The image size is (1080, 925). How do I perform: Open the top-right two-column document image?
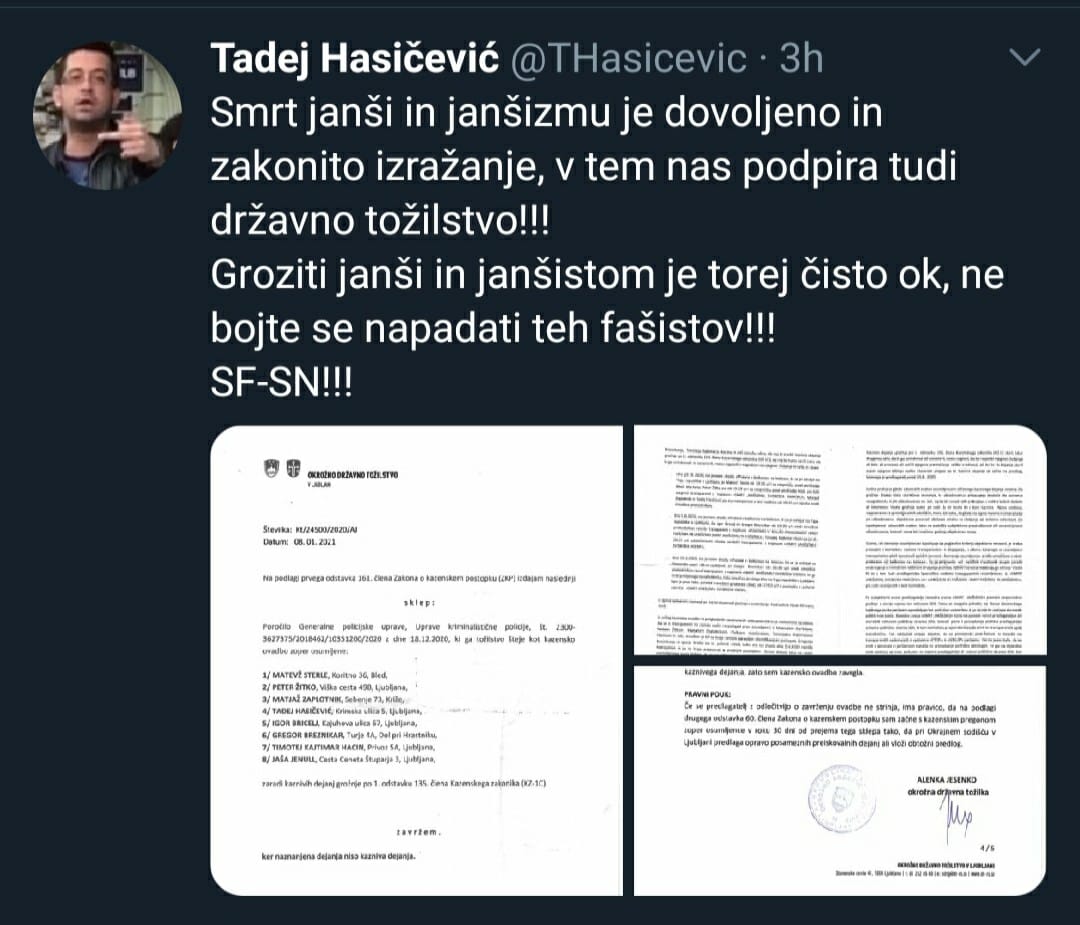(x=840, y=540)
